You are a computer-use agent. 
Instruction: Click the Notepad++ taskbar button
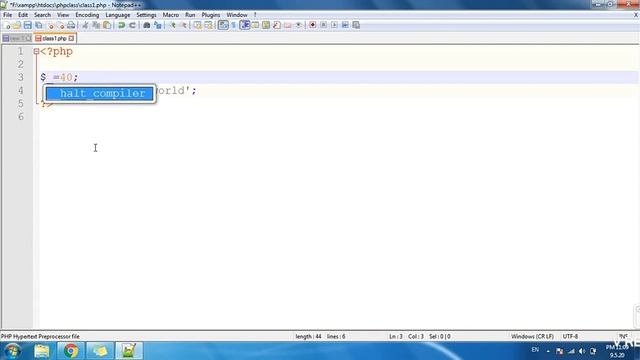(x=129, y=351)
